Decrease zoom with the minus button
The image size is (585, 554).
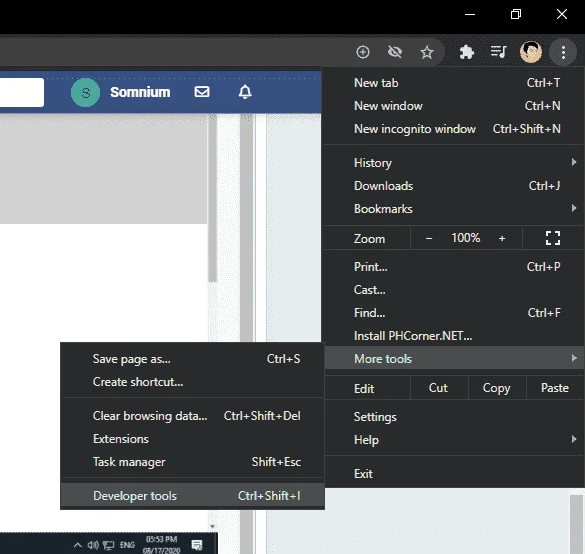click(x=429, y=238)
